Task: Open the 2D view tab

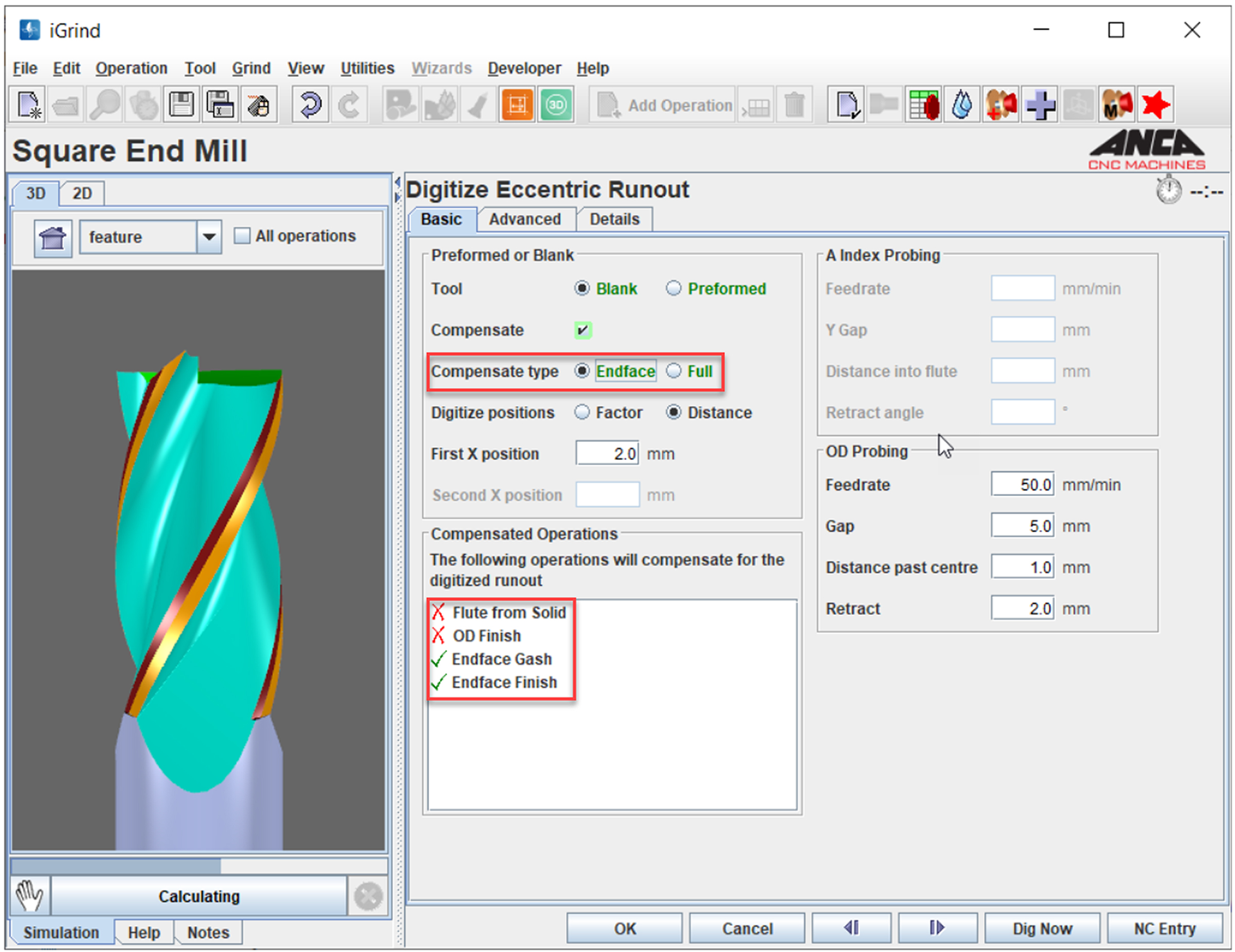Action: [x=81, y=193]
